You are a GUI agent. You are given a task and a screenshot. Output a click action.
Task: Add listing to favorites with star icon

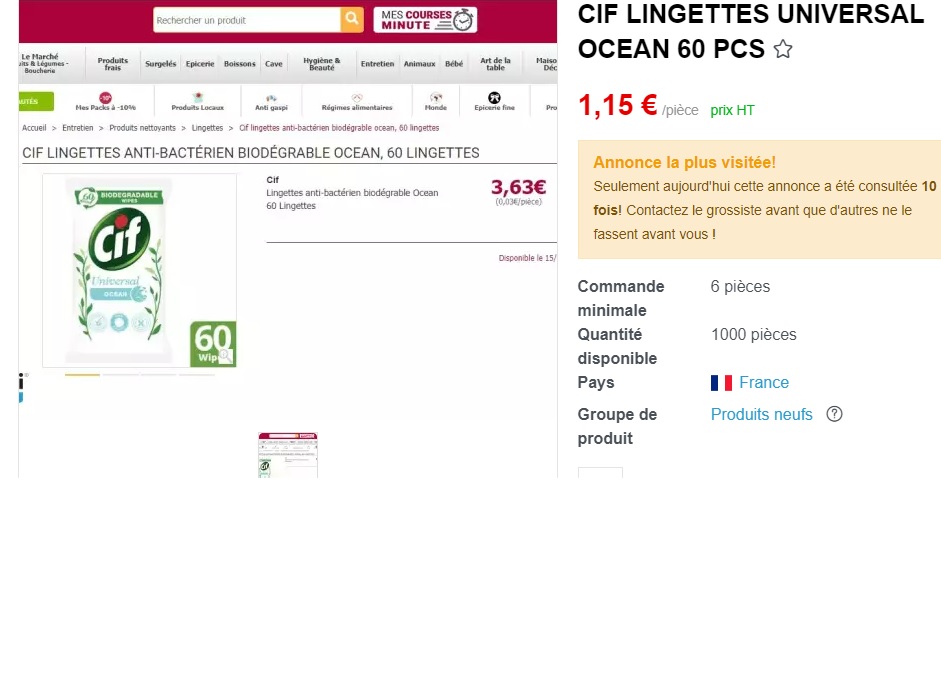tap(783, 49)
